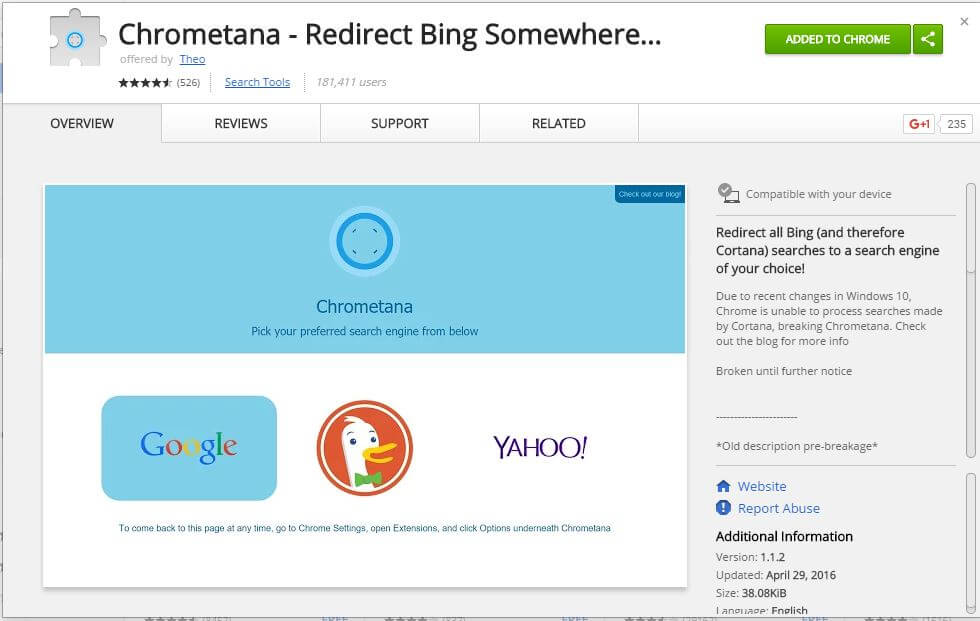The width and height of the screenshot is (980, 621).
Task: Select the Google search engine tile
Action: (189, 447)
